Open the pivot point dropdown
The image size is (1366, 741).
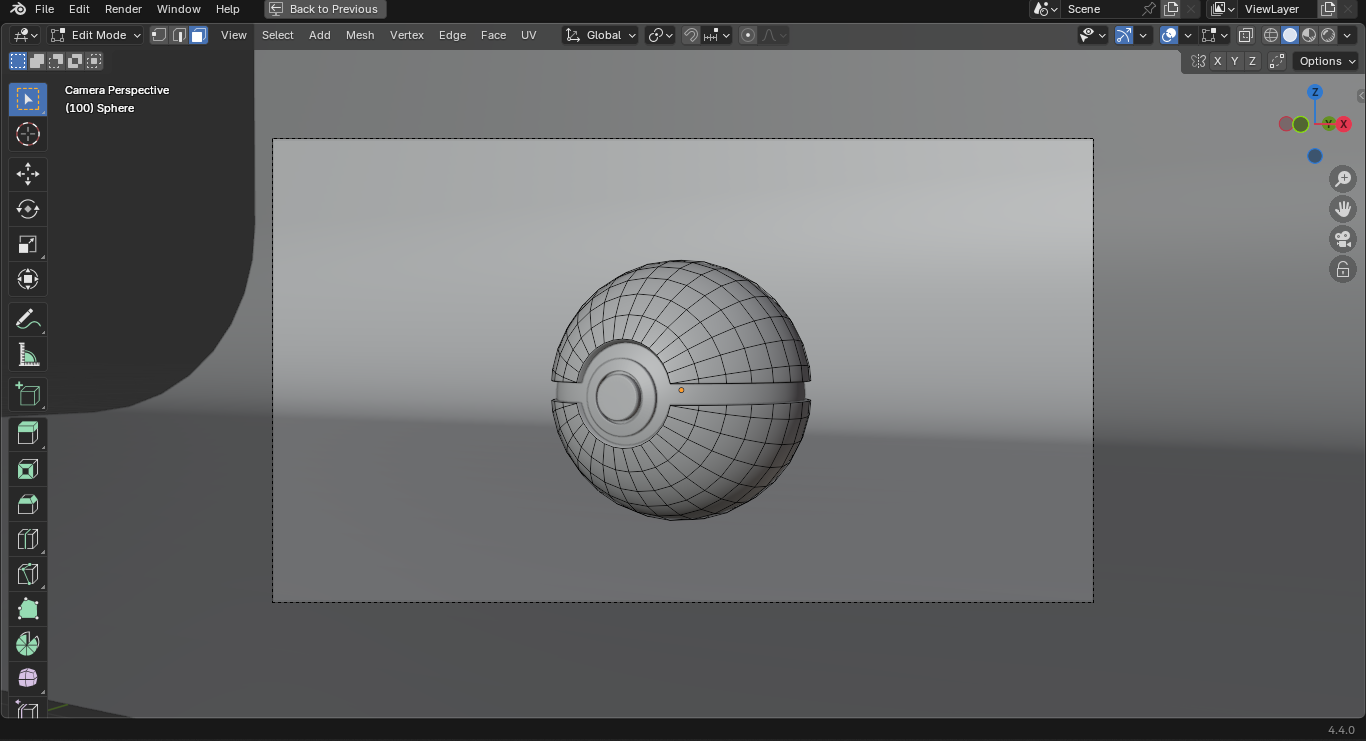pyautogui.click(x=660, y=35)
